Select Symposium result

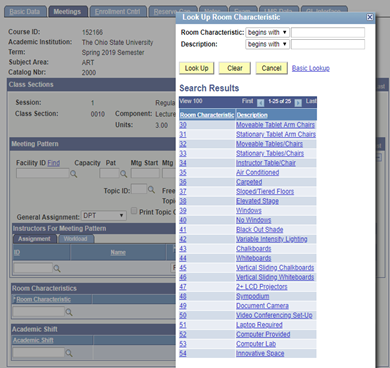[253, 296]
